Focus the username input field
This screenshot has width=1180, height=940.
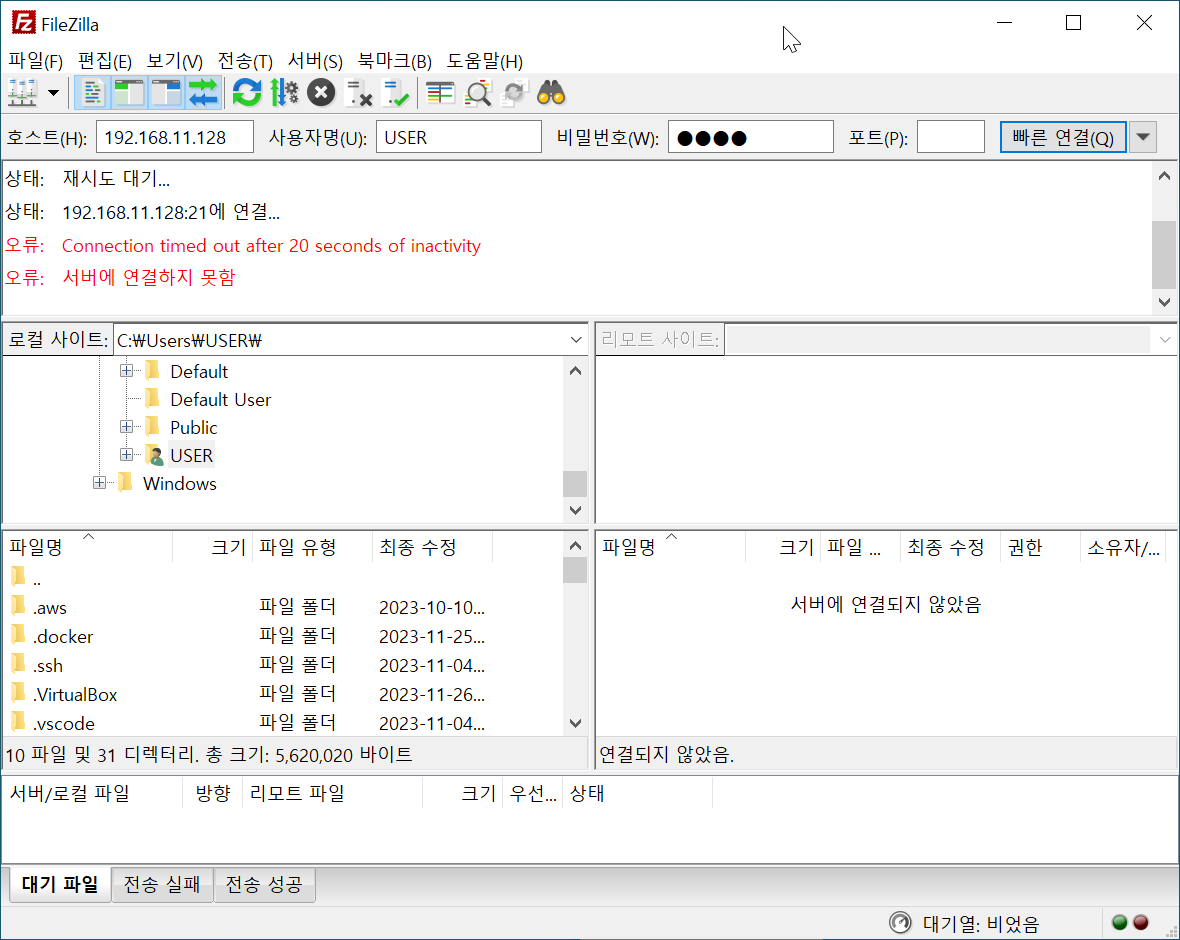click(x=458, y=137)
